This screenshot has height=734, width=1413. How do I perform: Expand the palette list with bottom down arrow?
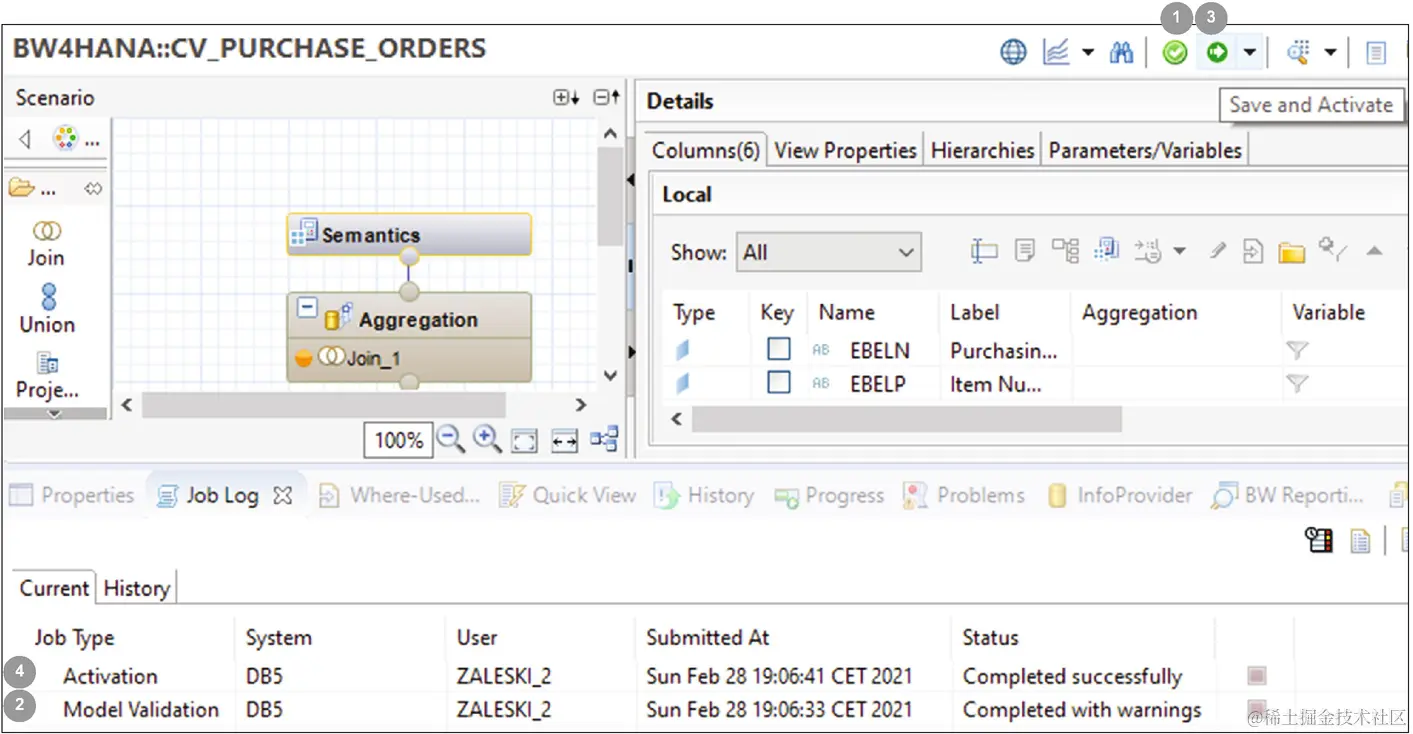click(x=55, y=413)
